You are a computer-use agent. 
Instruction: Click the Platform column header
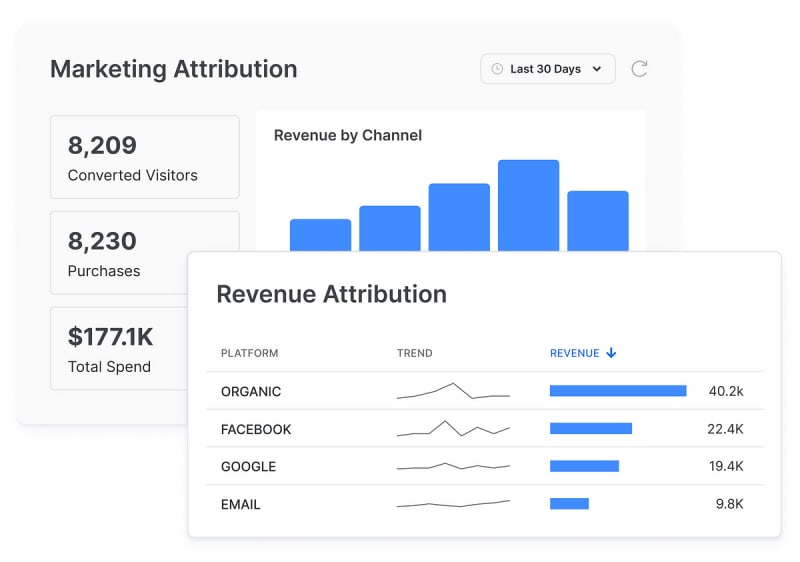249,353
